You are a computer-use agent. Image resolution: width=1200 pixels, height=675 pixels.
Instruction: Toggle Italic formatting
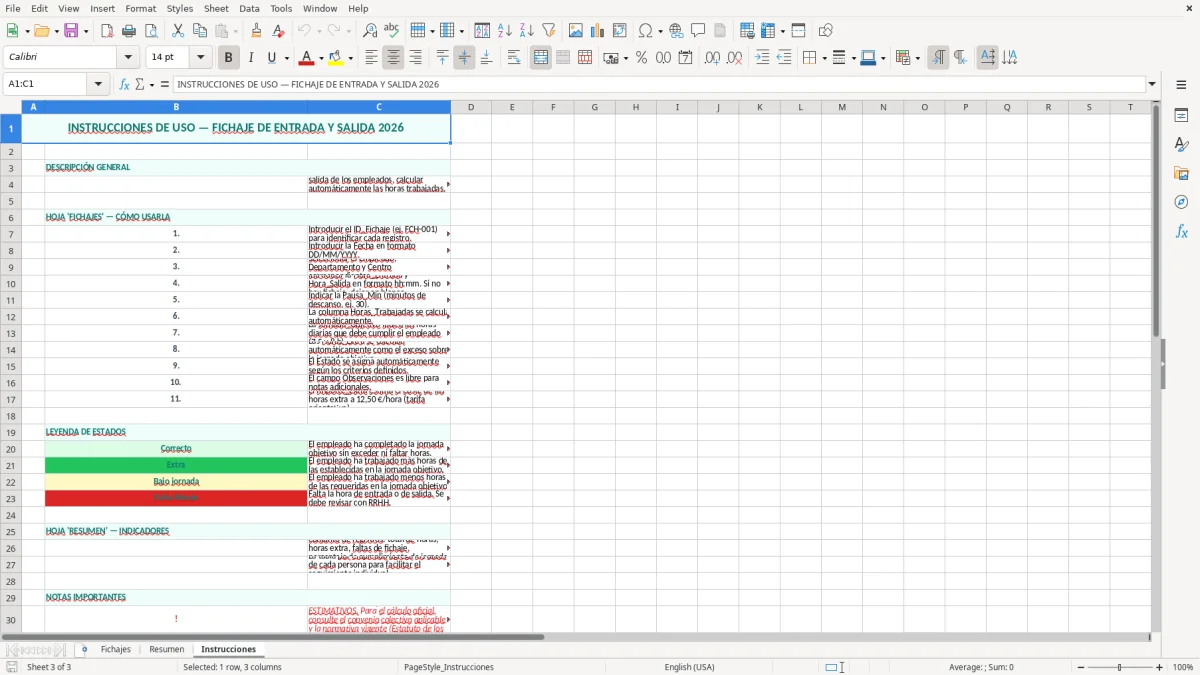(x=250, y=58)
